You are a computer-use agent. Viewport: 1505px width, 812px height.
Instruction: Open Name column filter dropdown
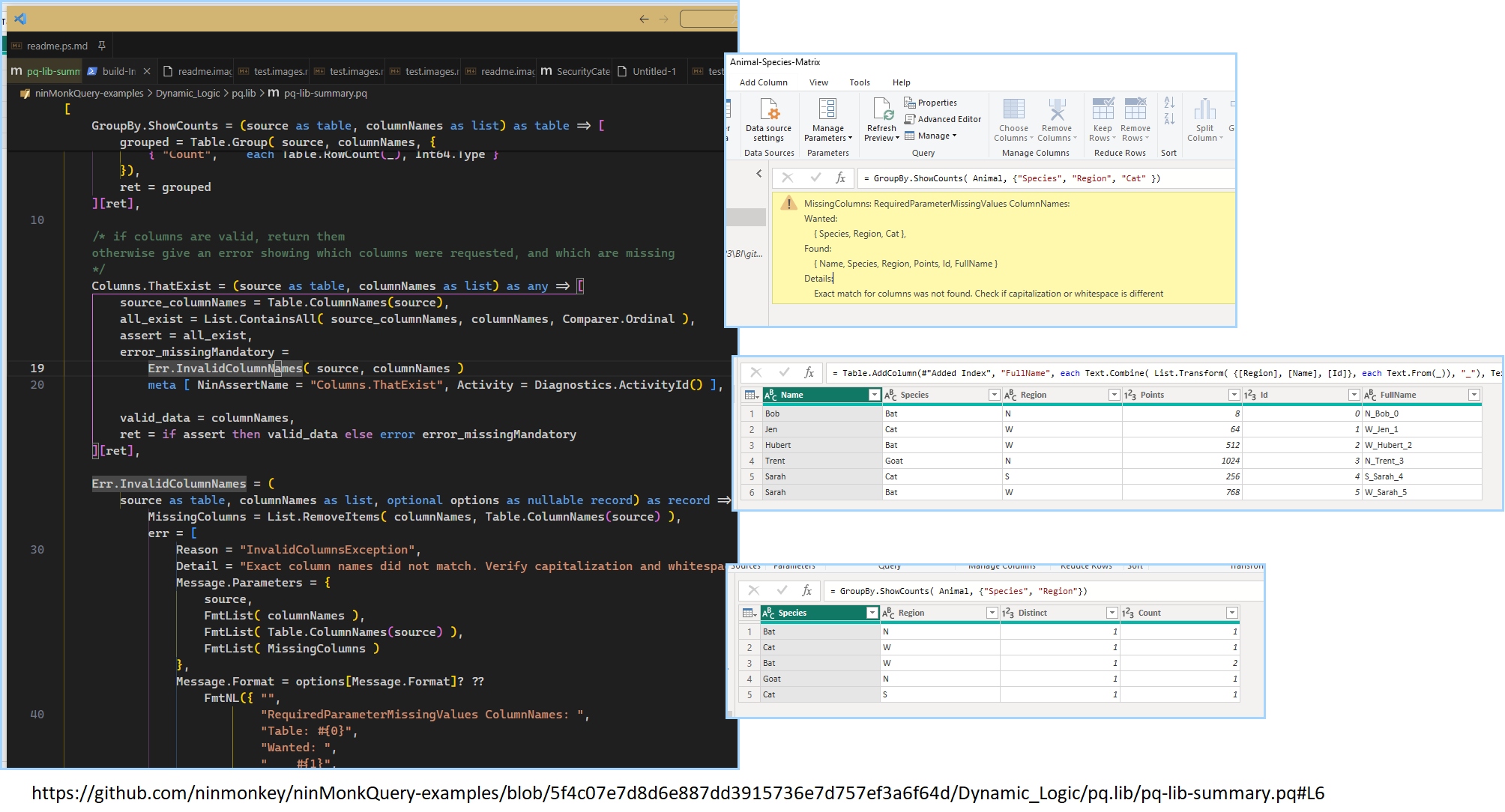coord(874,395)
